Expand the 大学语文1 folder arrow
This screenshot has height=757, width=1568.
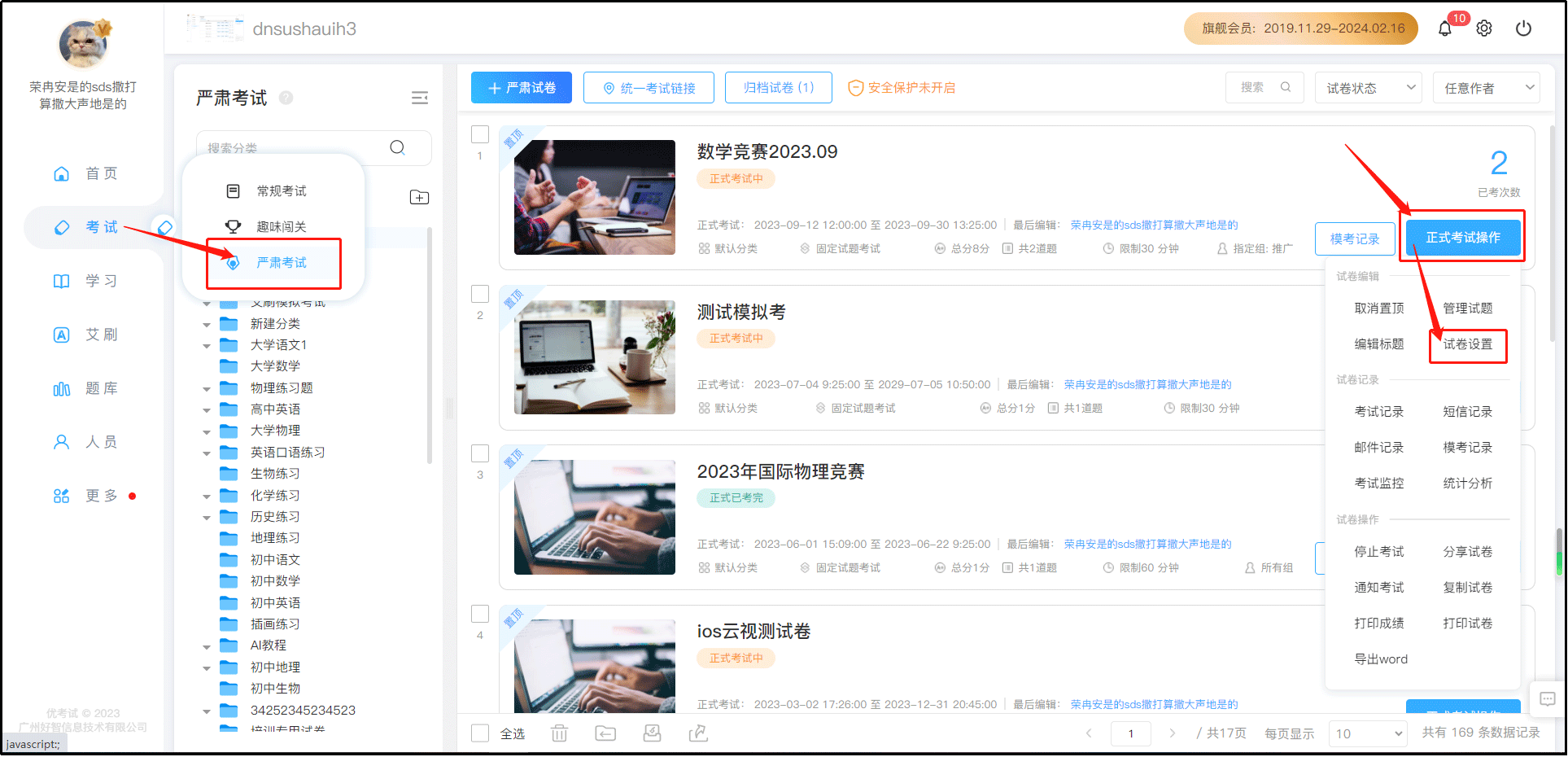pos(207,345)
